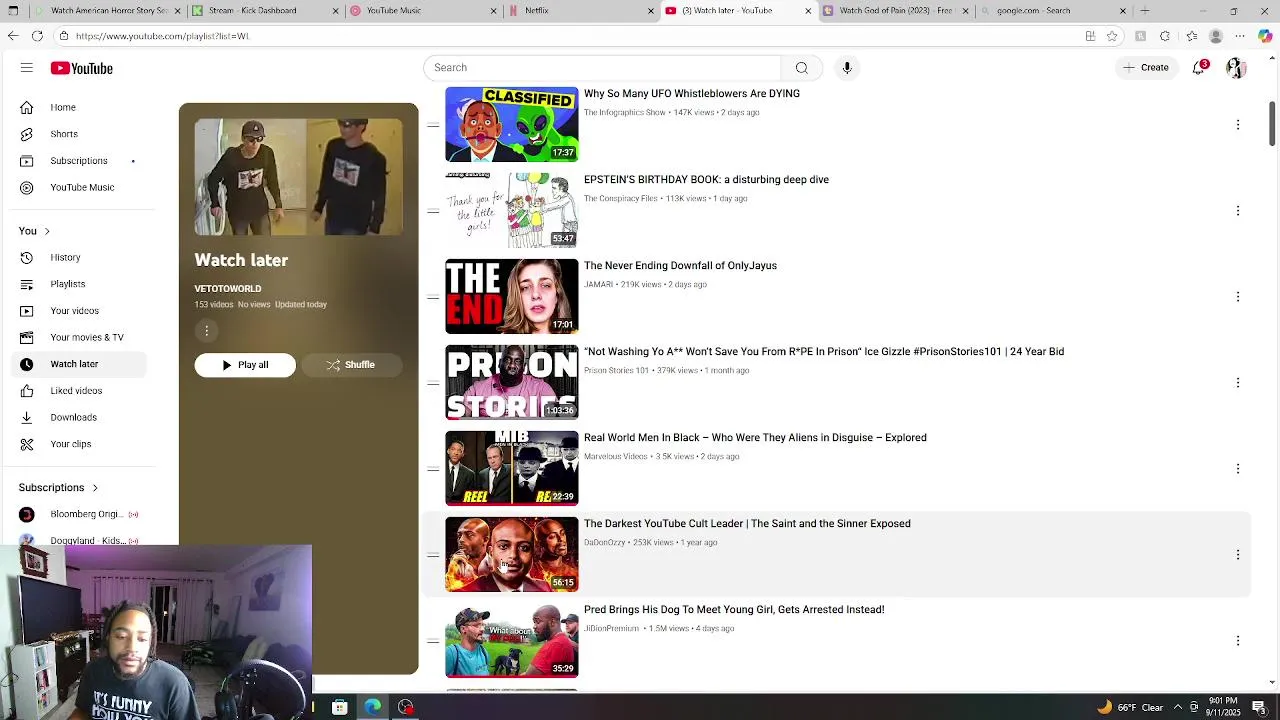Open Windows notification center icon
This screenshot has height=720, width=1280.
pos(1259,707)
